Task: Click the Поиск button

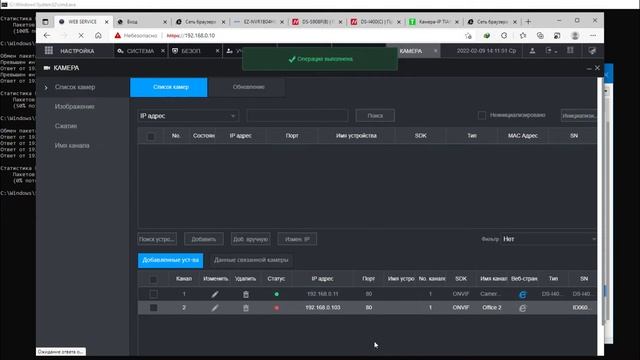Action: [375, 116]
